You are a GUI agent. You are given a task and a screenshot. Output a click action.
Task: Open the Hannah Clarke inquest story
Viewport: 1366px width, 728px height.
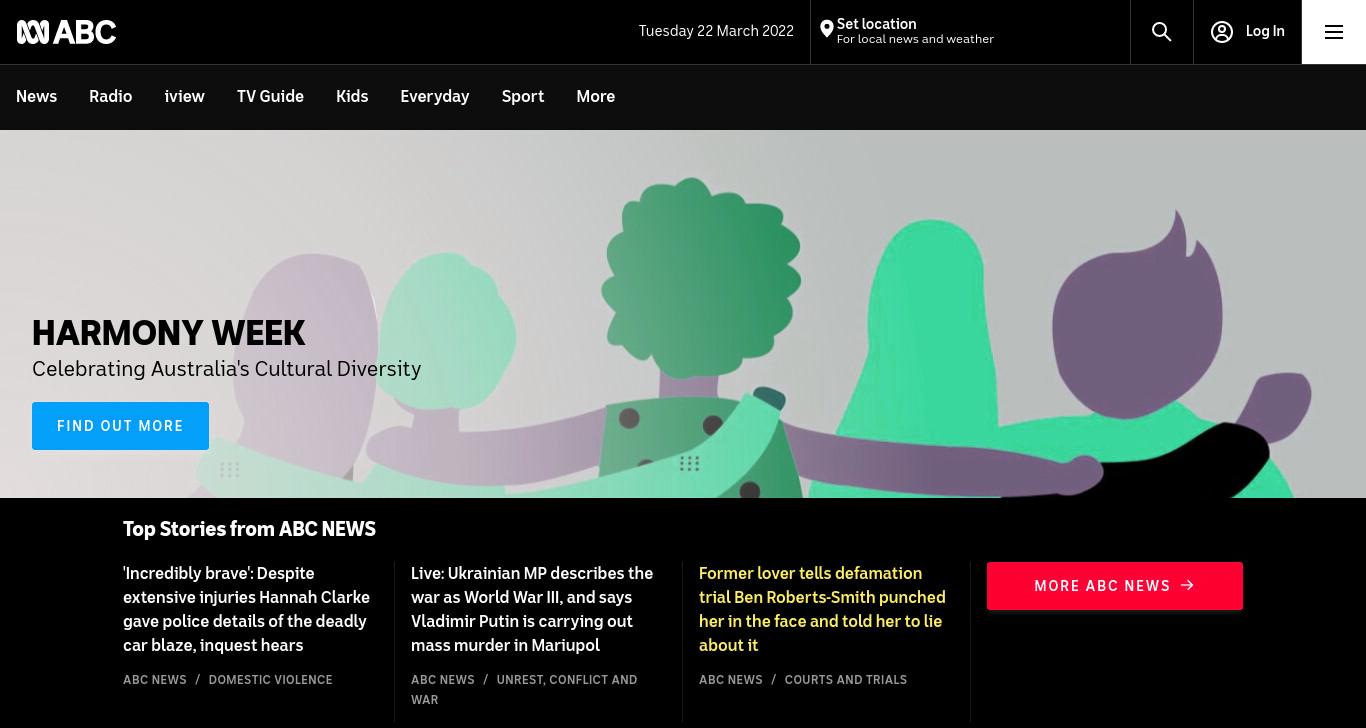point(247,609)
